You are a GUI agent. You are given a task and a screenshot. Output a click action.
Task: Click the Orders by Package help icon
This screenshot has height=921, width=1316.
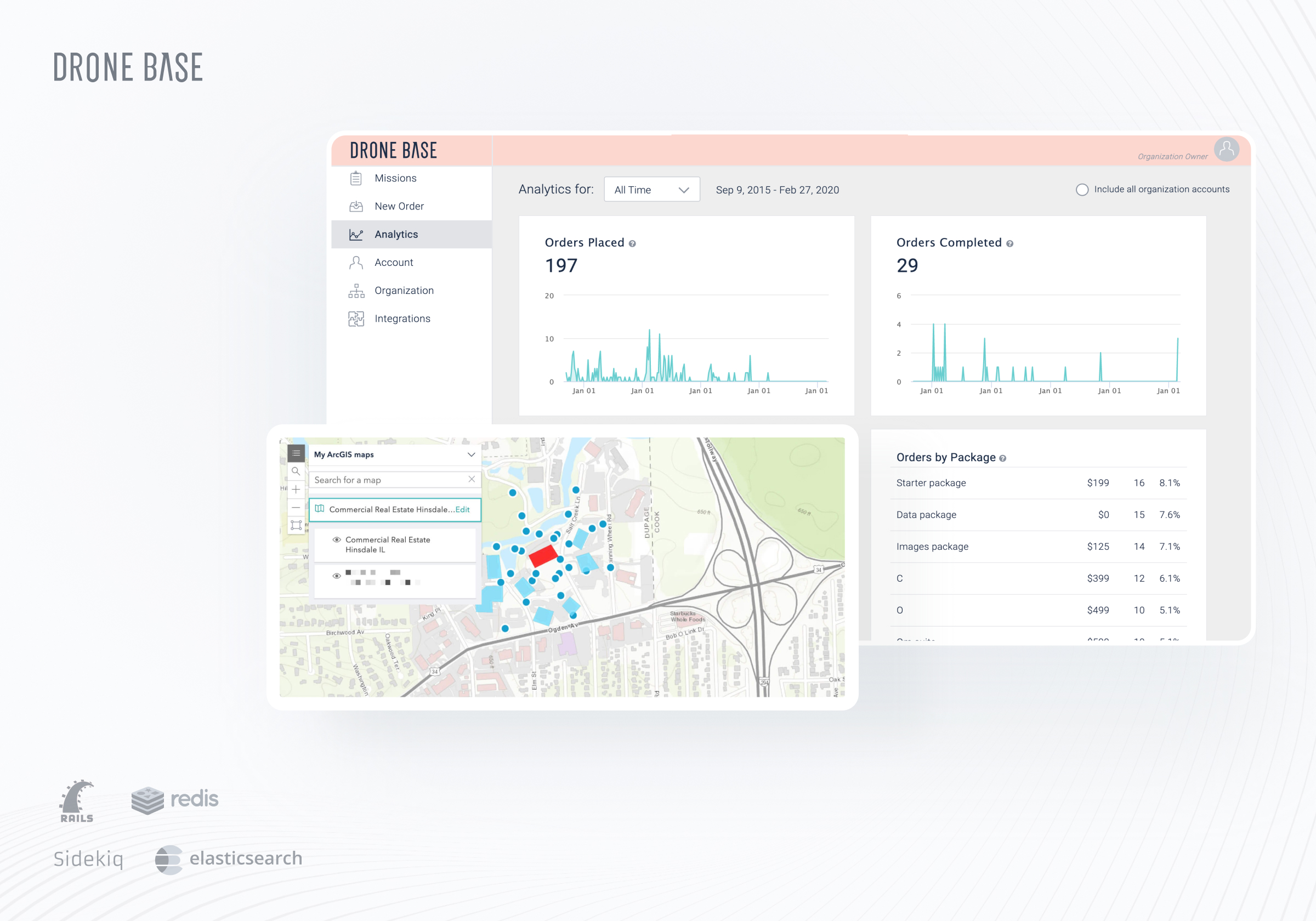point(1002,458)
